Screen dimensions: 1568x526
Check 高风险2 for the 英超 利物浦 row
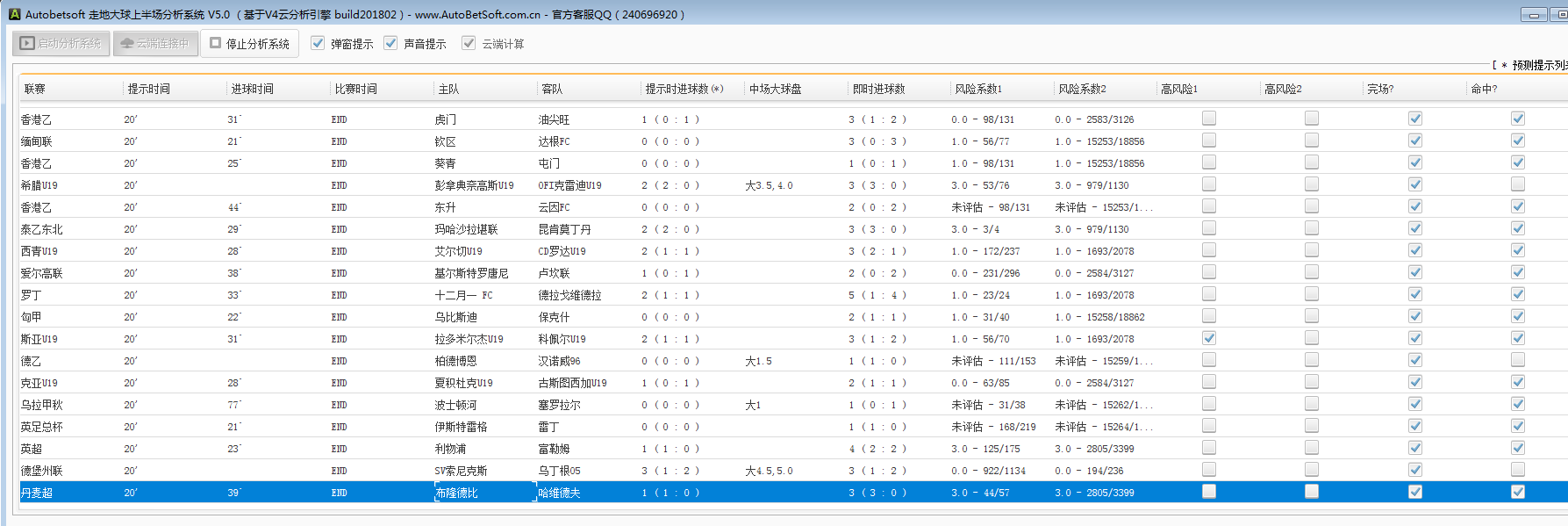coord(1311,448)
